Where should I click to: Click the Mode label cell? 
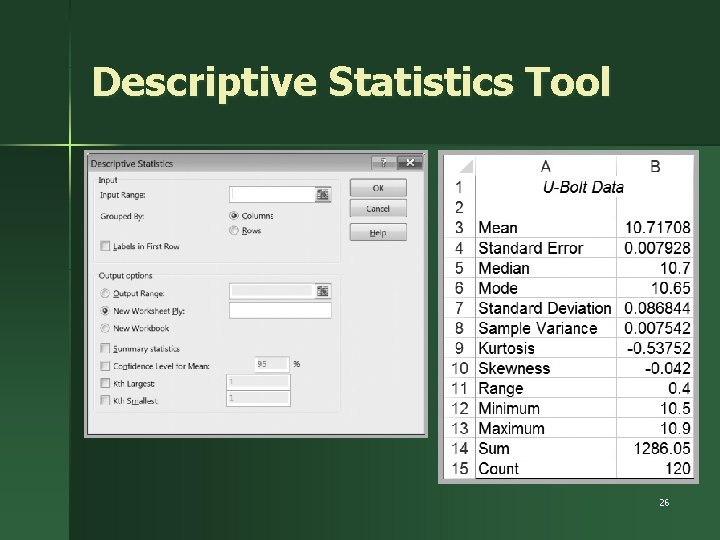[x=546, y=288]
